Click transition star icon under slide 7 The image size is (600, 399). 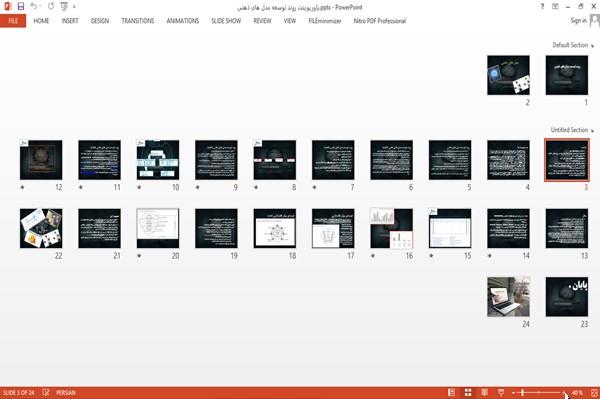click(x=315, y=187)
